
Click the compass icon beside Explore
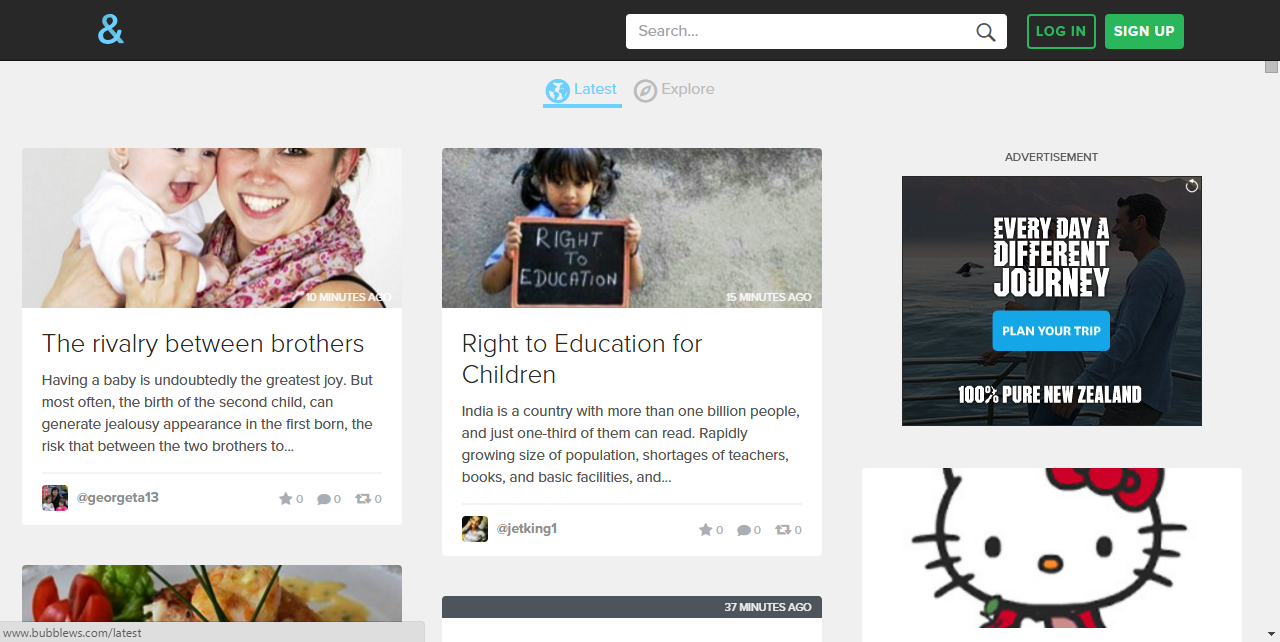(x=645, y=91)
